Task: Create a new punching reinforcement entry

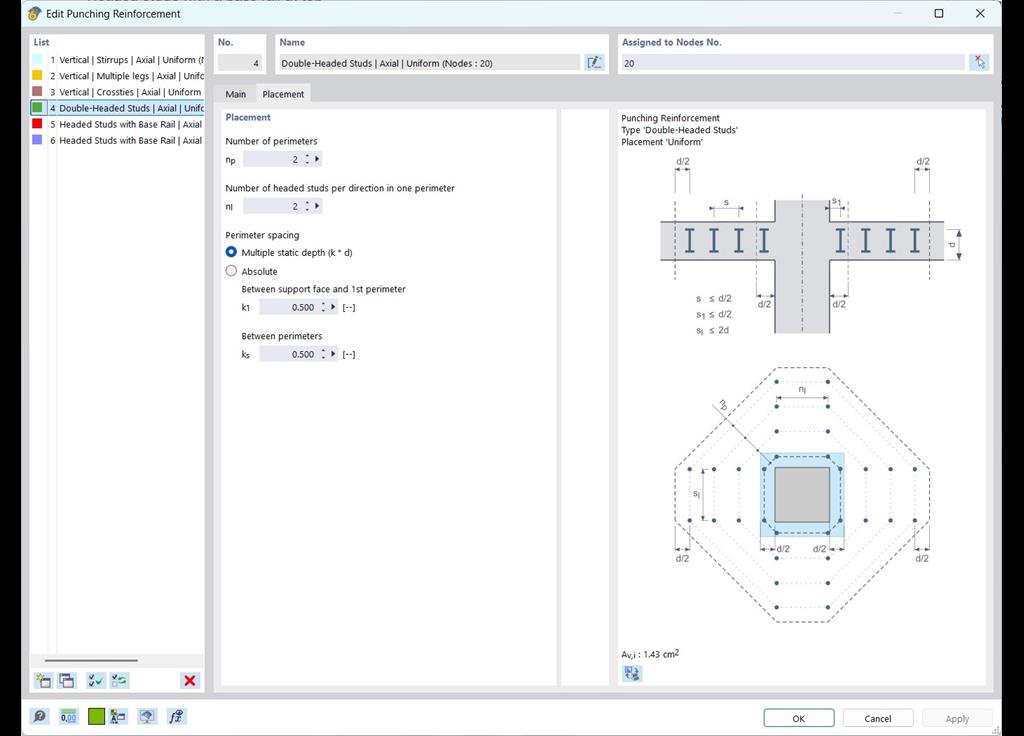Action: [42, 680]
